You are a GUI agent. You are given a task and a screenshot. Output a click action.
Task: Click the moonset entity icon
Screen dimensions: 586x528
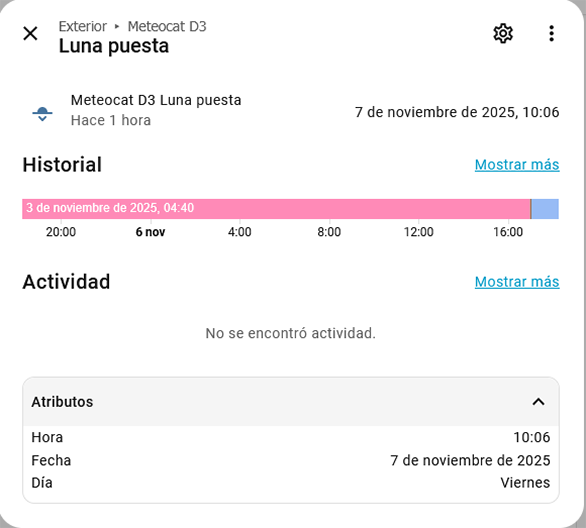[x=42, y=113]
